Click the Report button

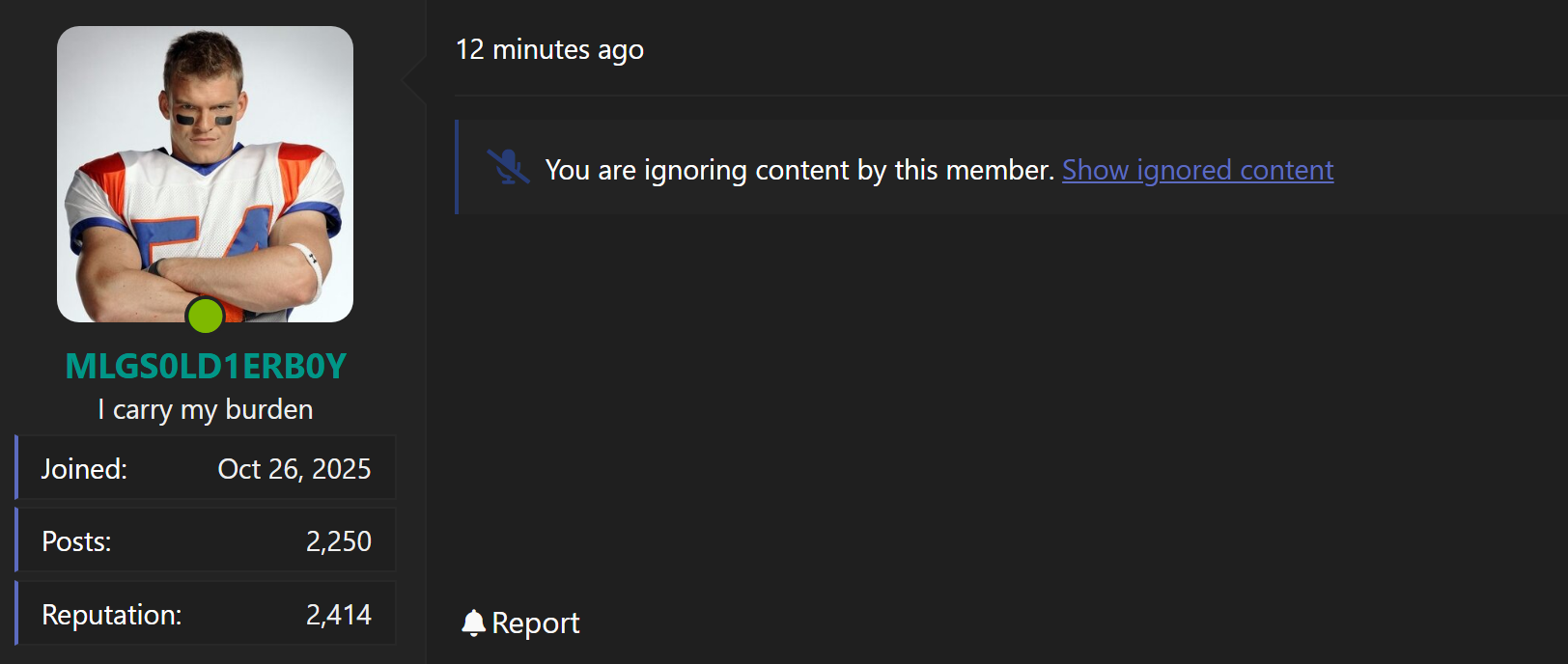519,622
